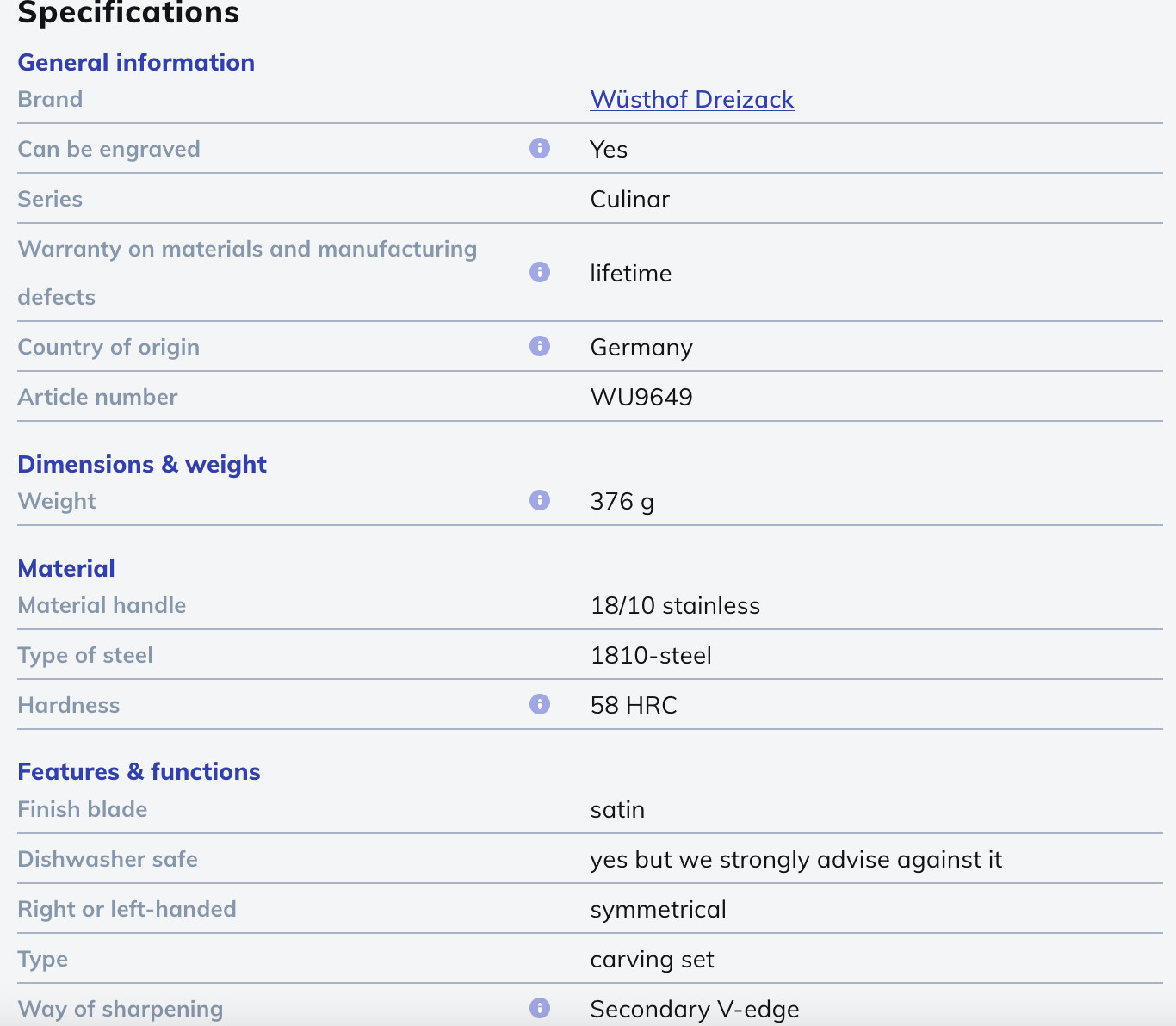Select the article number WU9649
1176x1026 pixels.
point(641,397)
